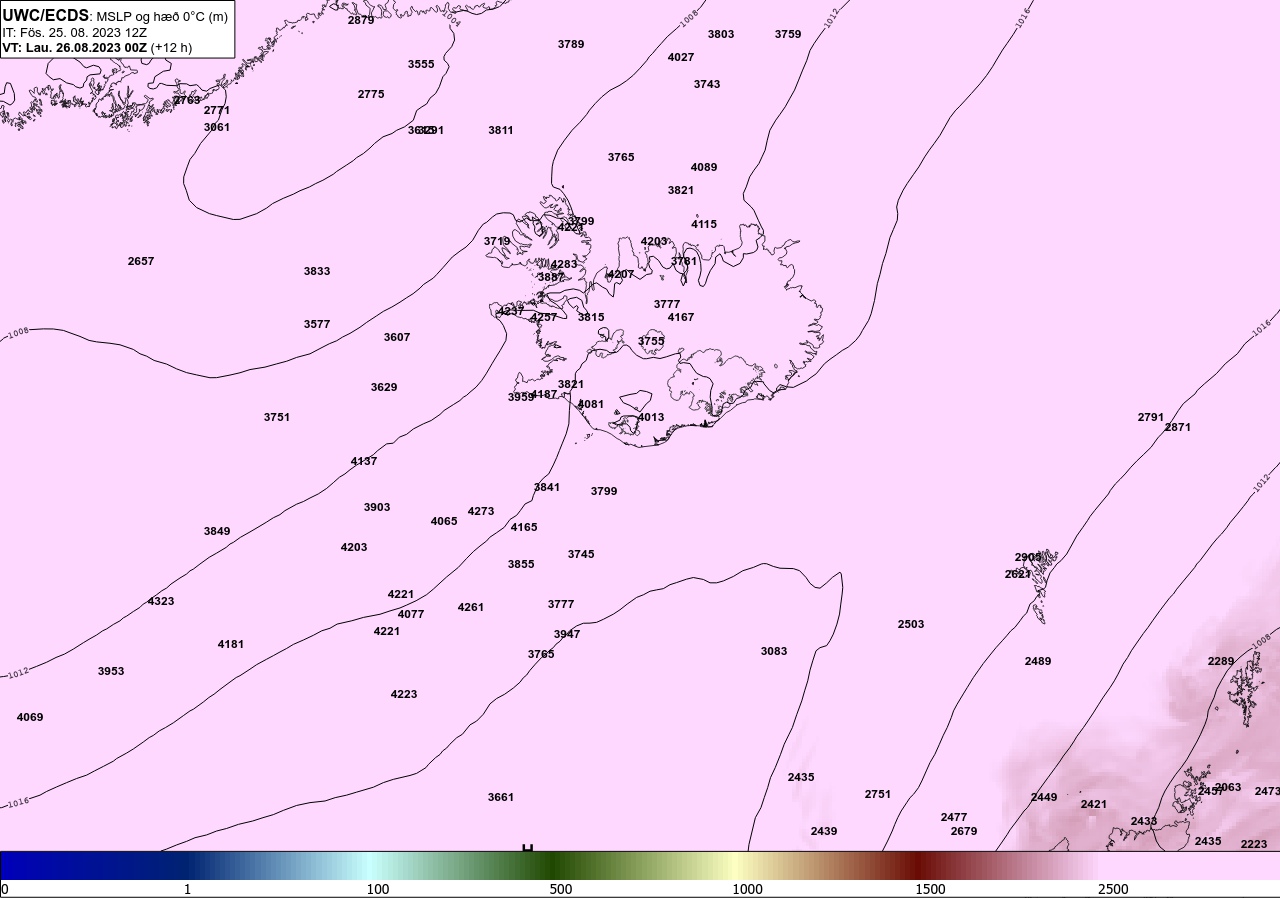The image size is (1280, 898).
Task: Select the 2871 label
Action: tap(1178, 427)
